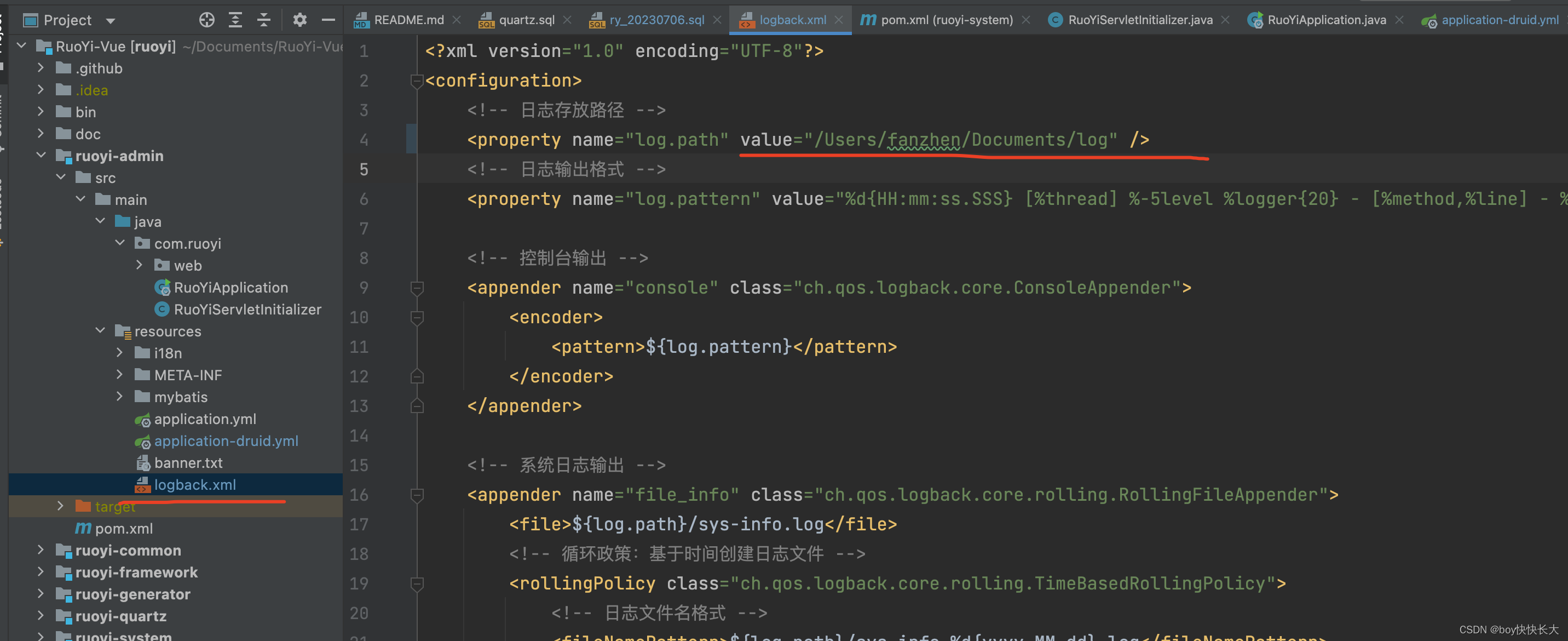Expand the doc folder
This screenshot has height=641, width=1568.
tap(41, 134)
